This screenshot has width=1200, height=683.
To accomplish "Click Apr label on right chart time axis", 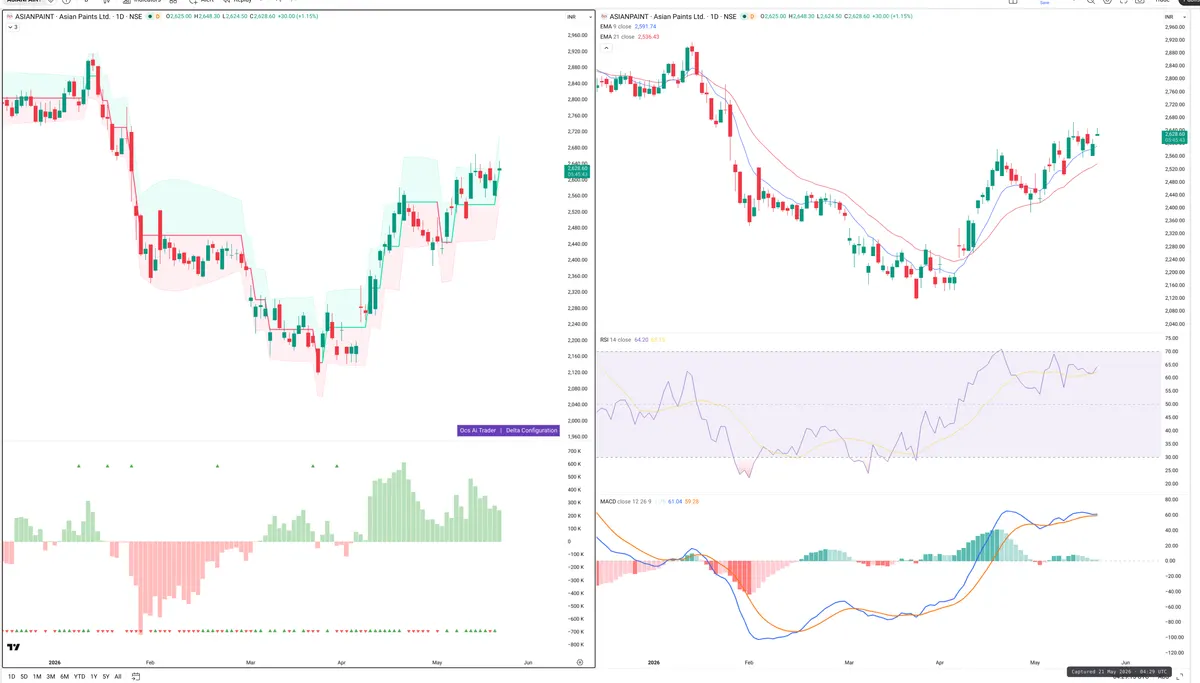I will (x=940, y=662).
